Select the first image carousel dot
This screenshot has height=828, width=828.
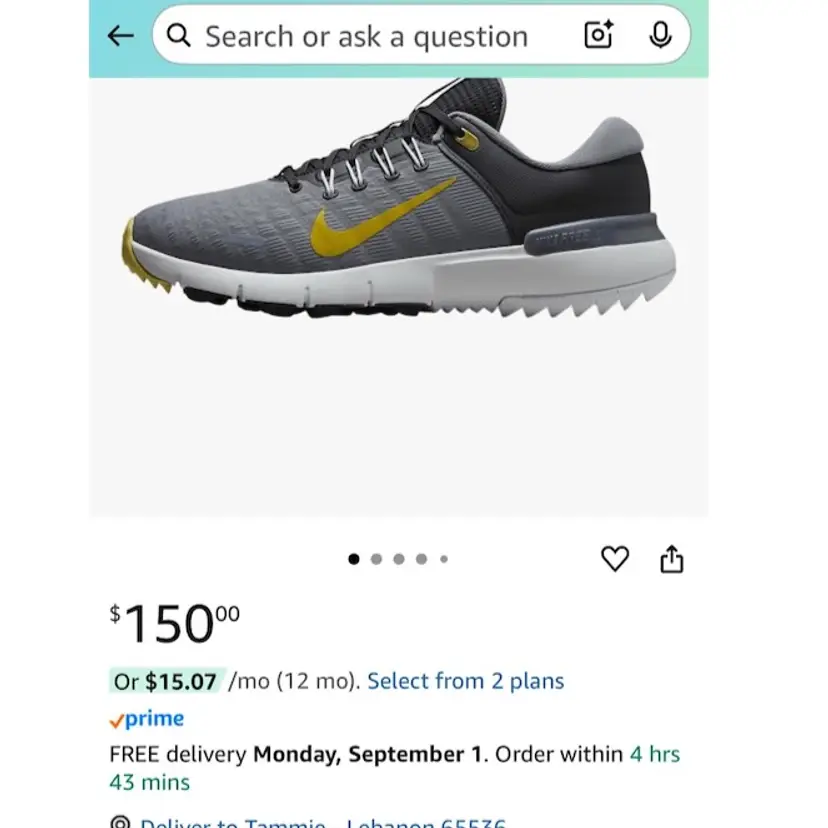pos(354,559)
